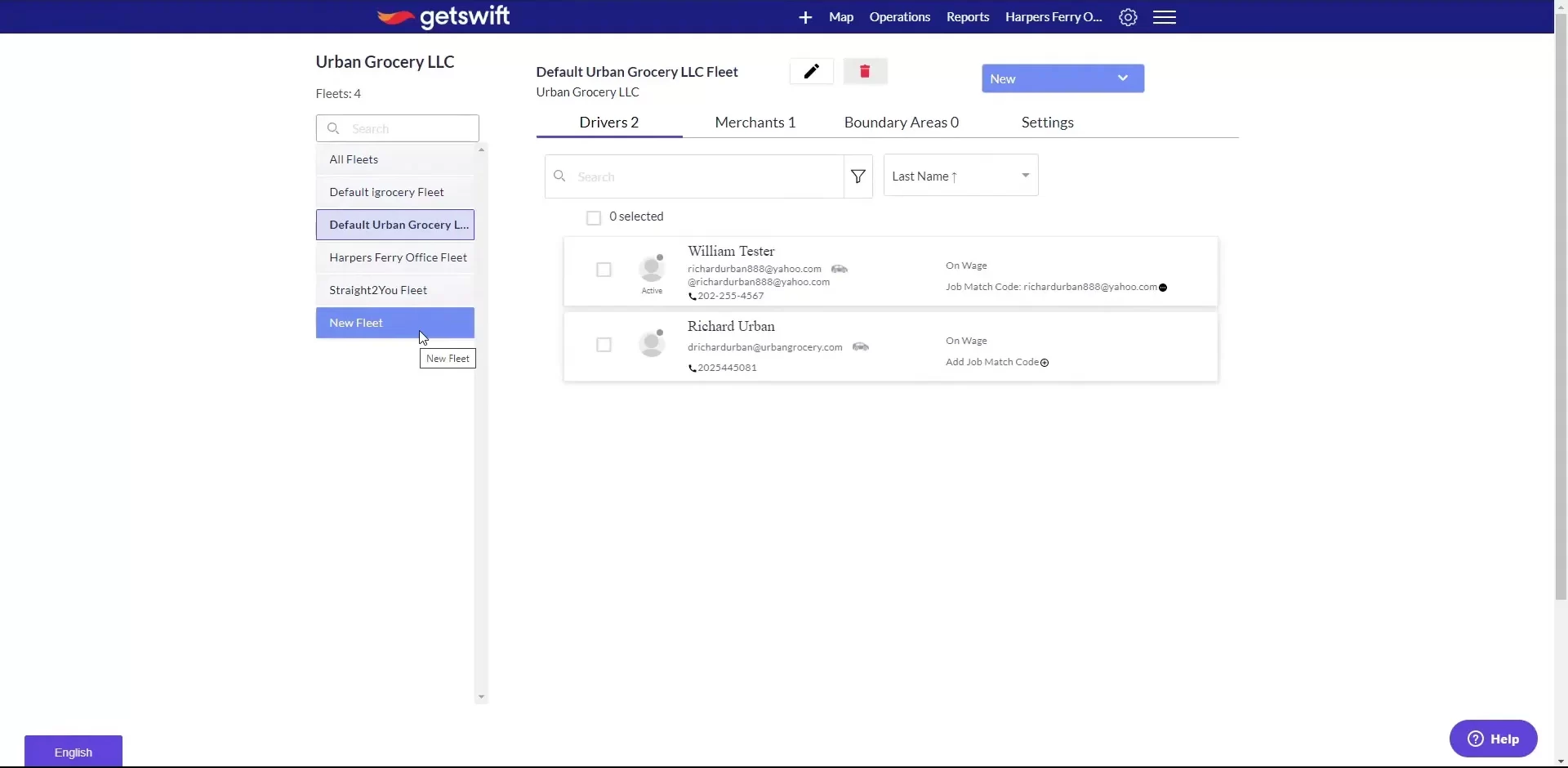Edit the fleet name using the pencil icon
The height and width of the screenshot is (768, 1568).
click(810, 71)
